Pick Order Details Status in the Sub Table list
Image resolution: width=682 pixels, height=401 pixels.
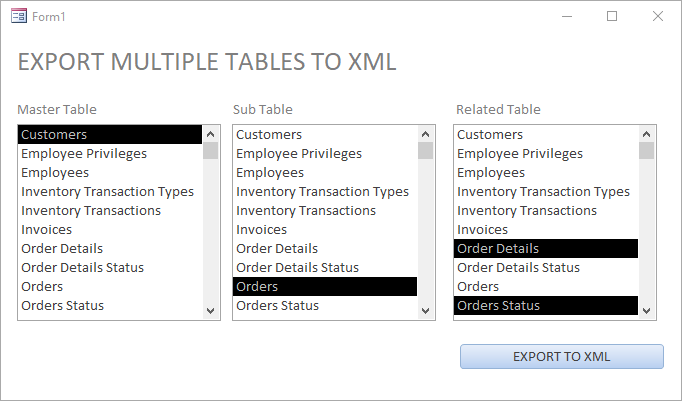tap(325, 267)
